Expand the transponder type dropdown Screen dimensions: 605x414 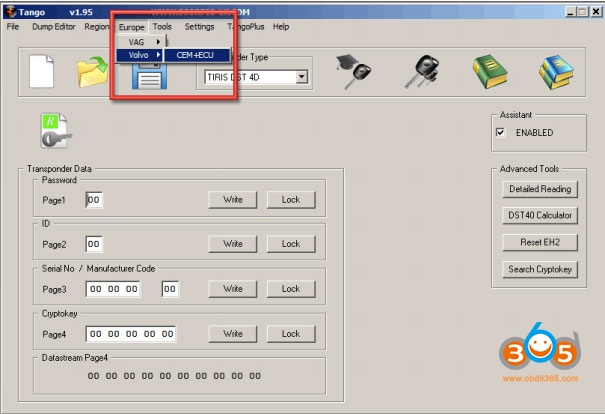coord(302,77)
